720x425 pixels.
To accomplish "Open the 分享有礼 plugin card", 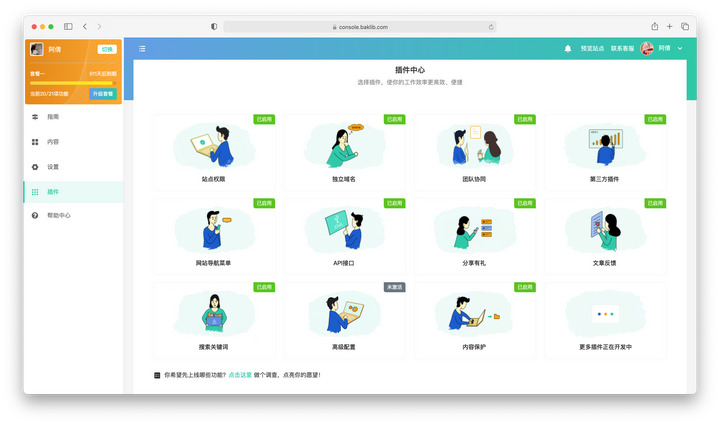I will click(x=475, y=236).
